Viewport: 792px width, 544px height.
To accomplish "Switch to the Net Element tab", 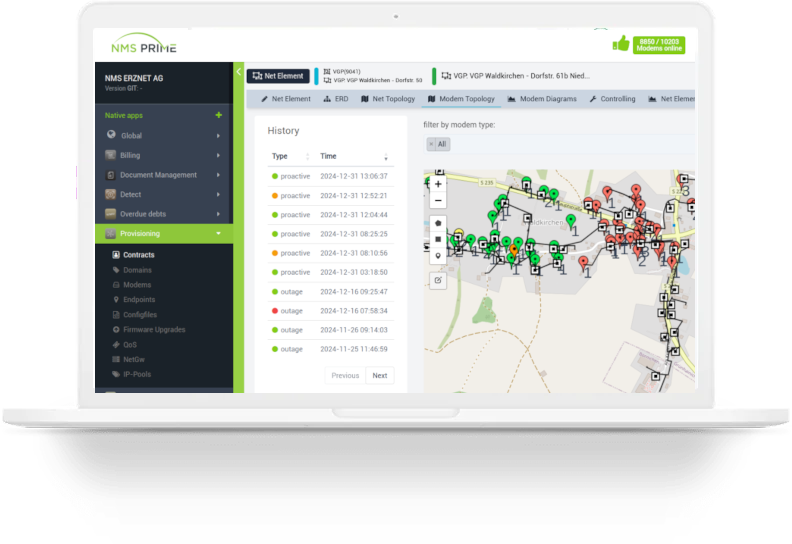I will (x=286, y=99).
